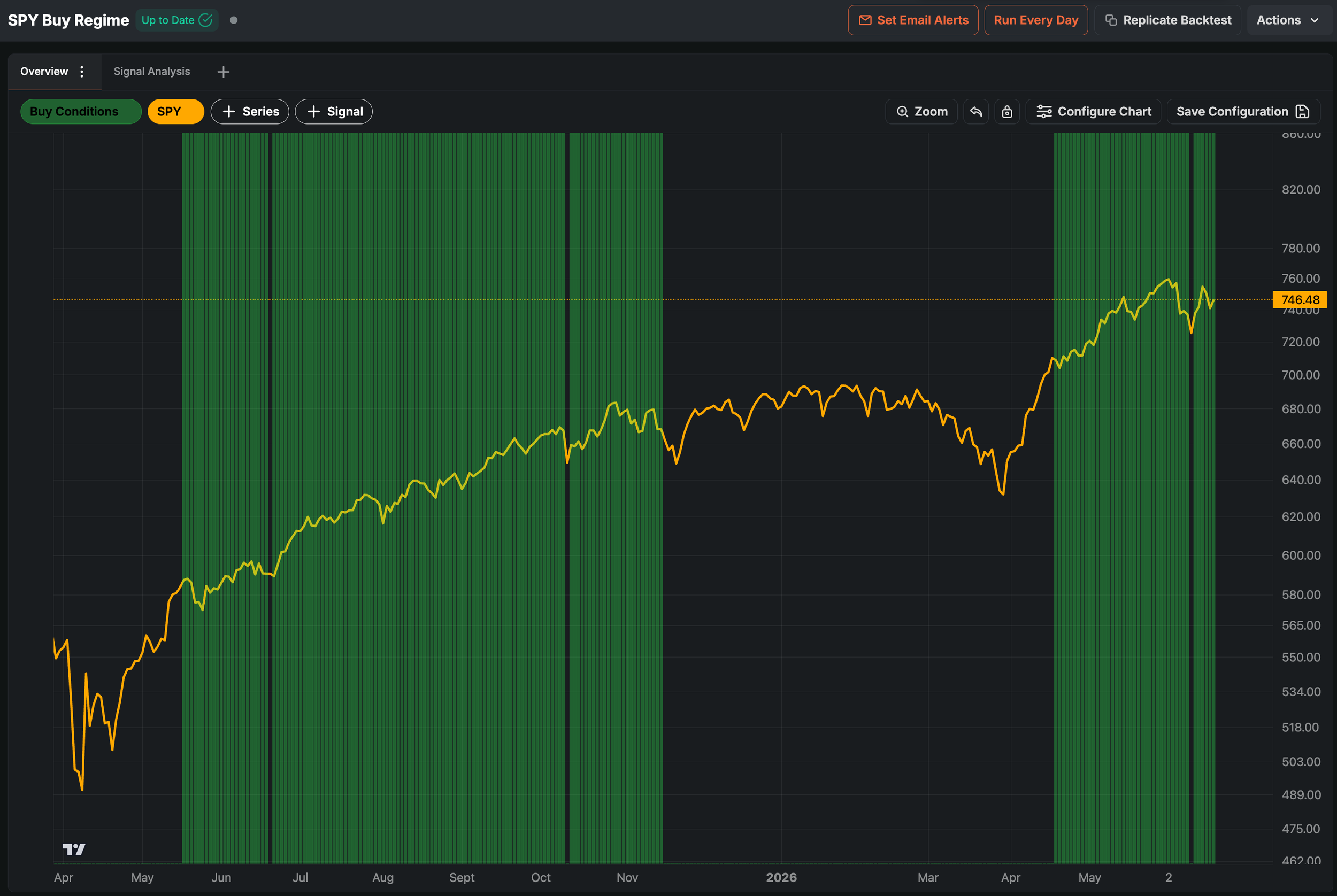Click the 820.00 price axis label
The width and height of the screenshot is (1337, 896).
[x=1301, y=189]
